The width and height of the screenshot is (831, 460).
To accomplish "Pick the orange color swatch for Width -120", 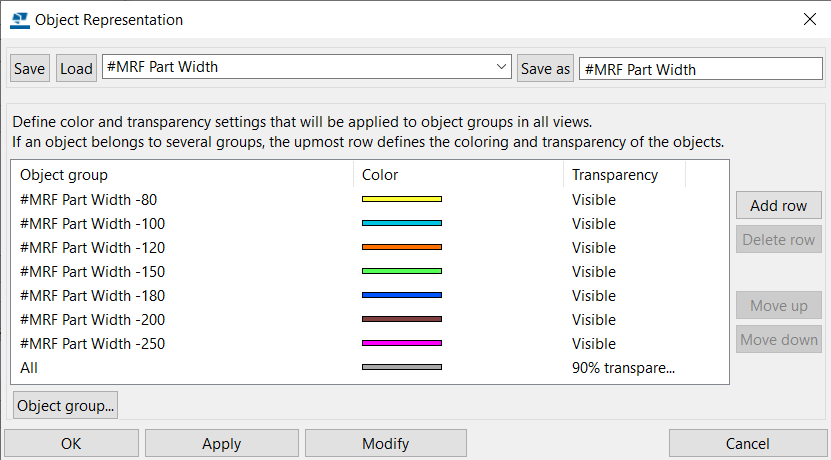I will pyautogui.click(x=402, y=247).
